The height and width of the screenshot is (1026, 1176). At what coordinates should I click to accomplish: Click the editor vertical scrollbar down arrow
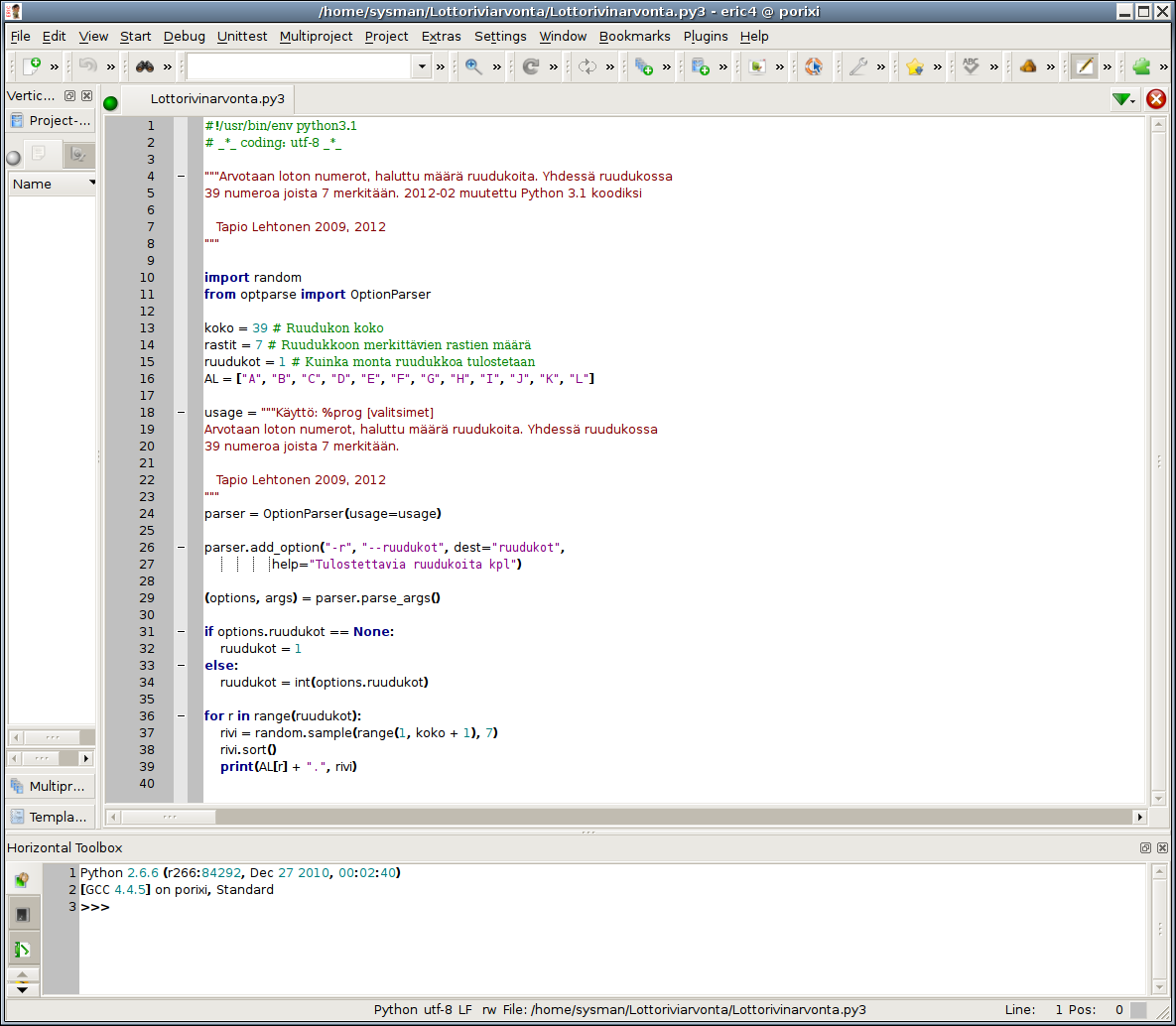click(1158, 799)
